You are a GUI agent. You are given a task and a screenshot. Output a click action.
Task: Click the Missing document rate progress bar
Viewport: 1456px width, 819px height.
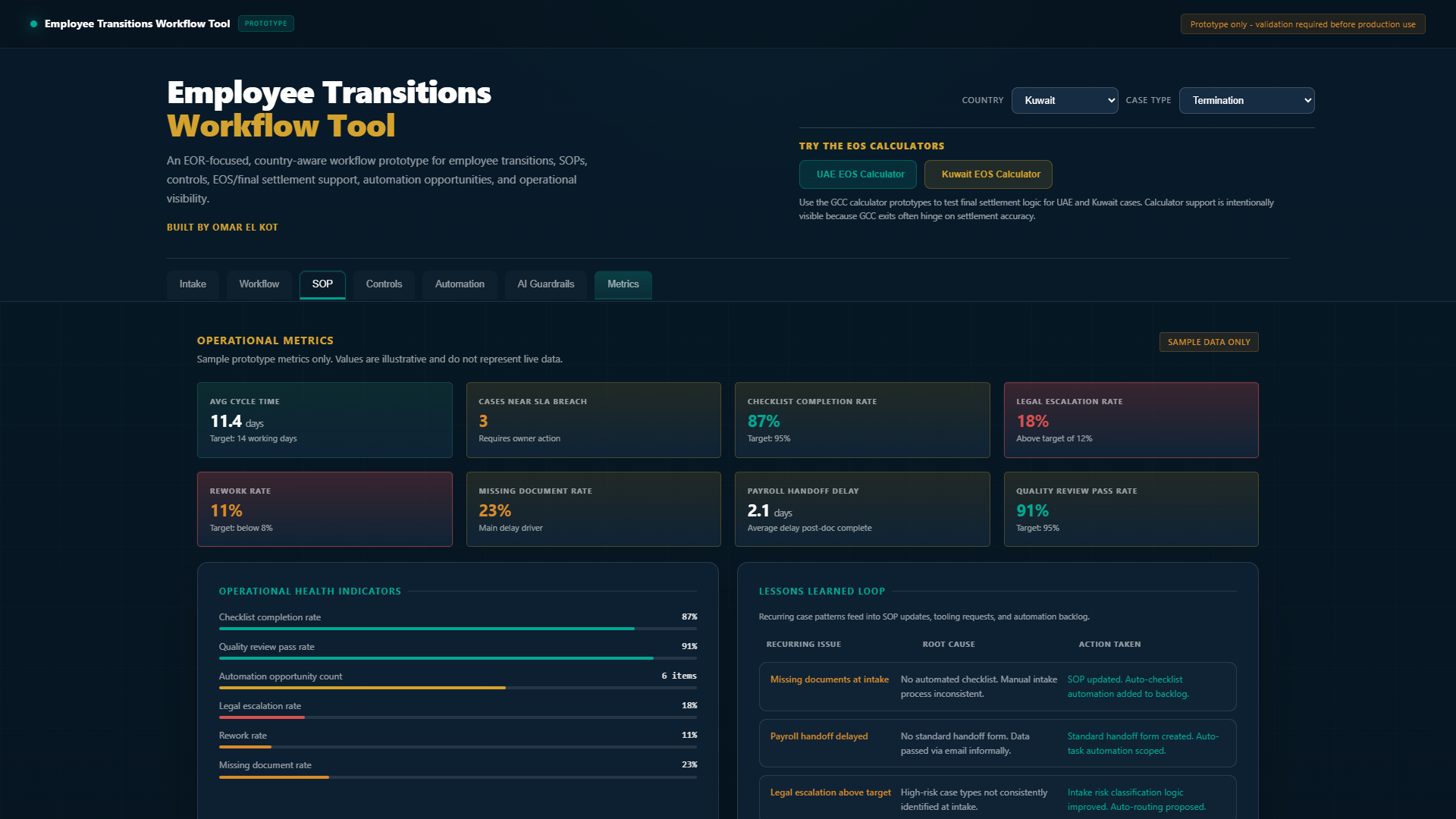tap(458, 777)
